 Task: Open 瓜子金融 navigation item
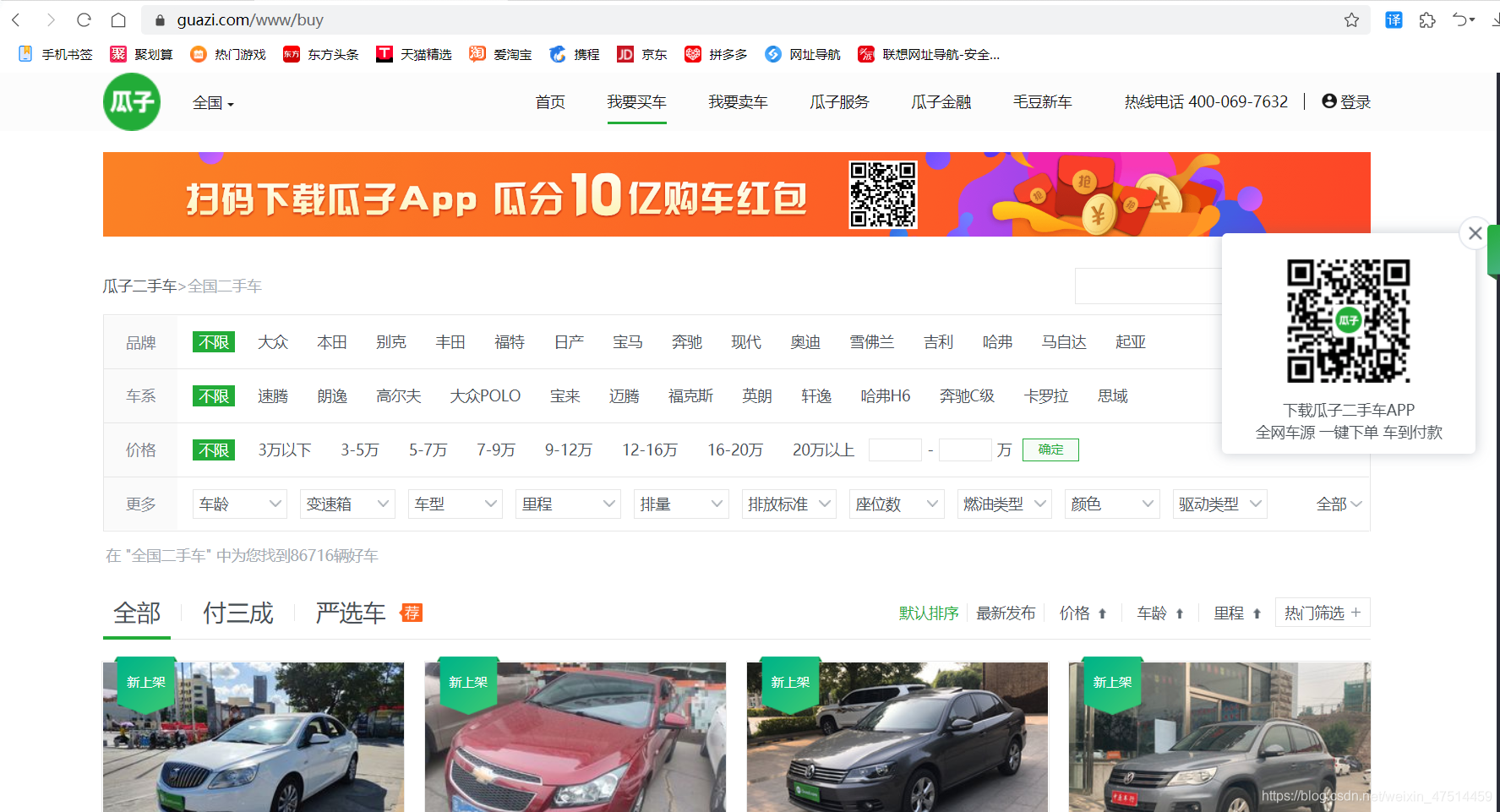coord(941,102)
